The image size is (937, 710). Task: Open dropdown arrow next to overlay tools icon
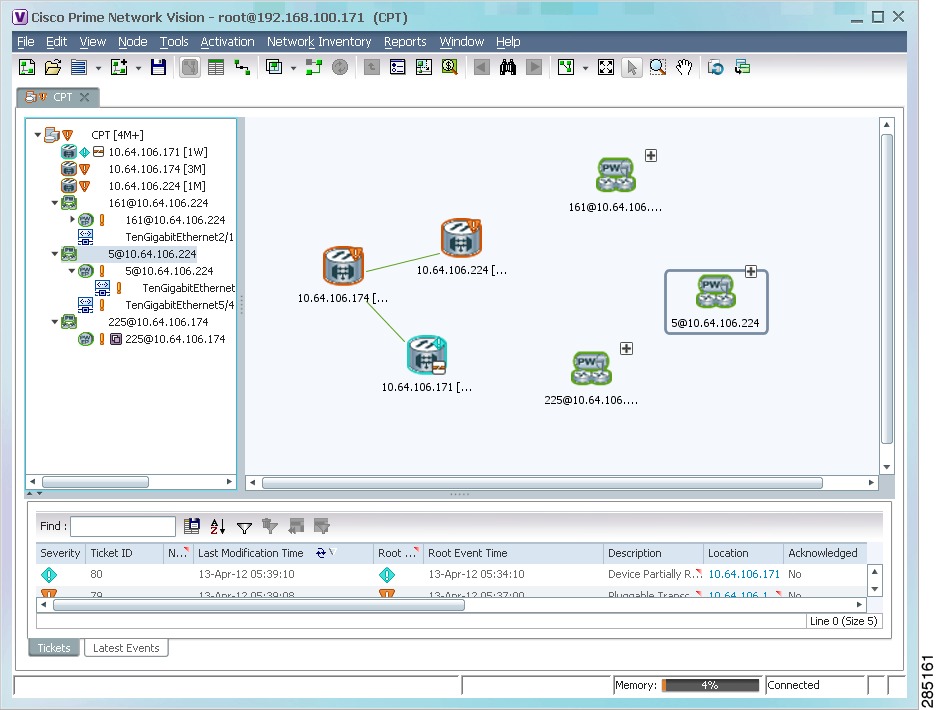click(x=293, y=68)
